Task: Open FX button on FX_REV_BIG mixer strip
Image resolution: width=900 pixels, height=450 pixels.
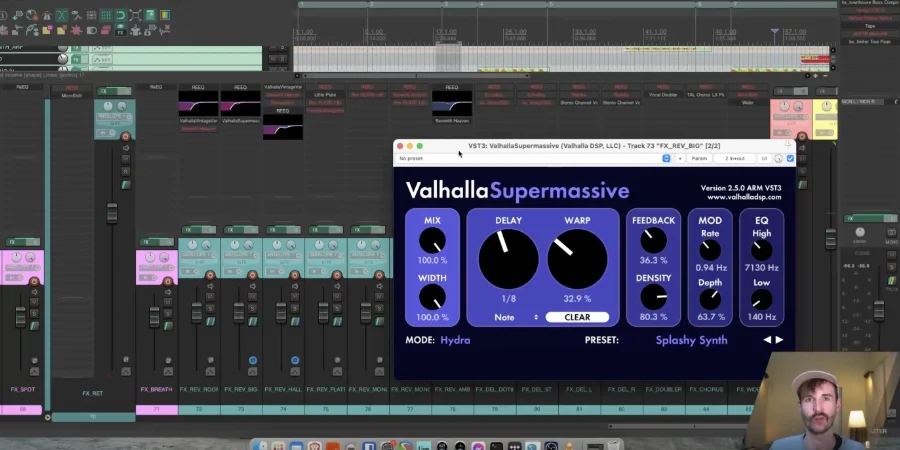Action: click(241, 230)
